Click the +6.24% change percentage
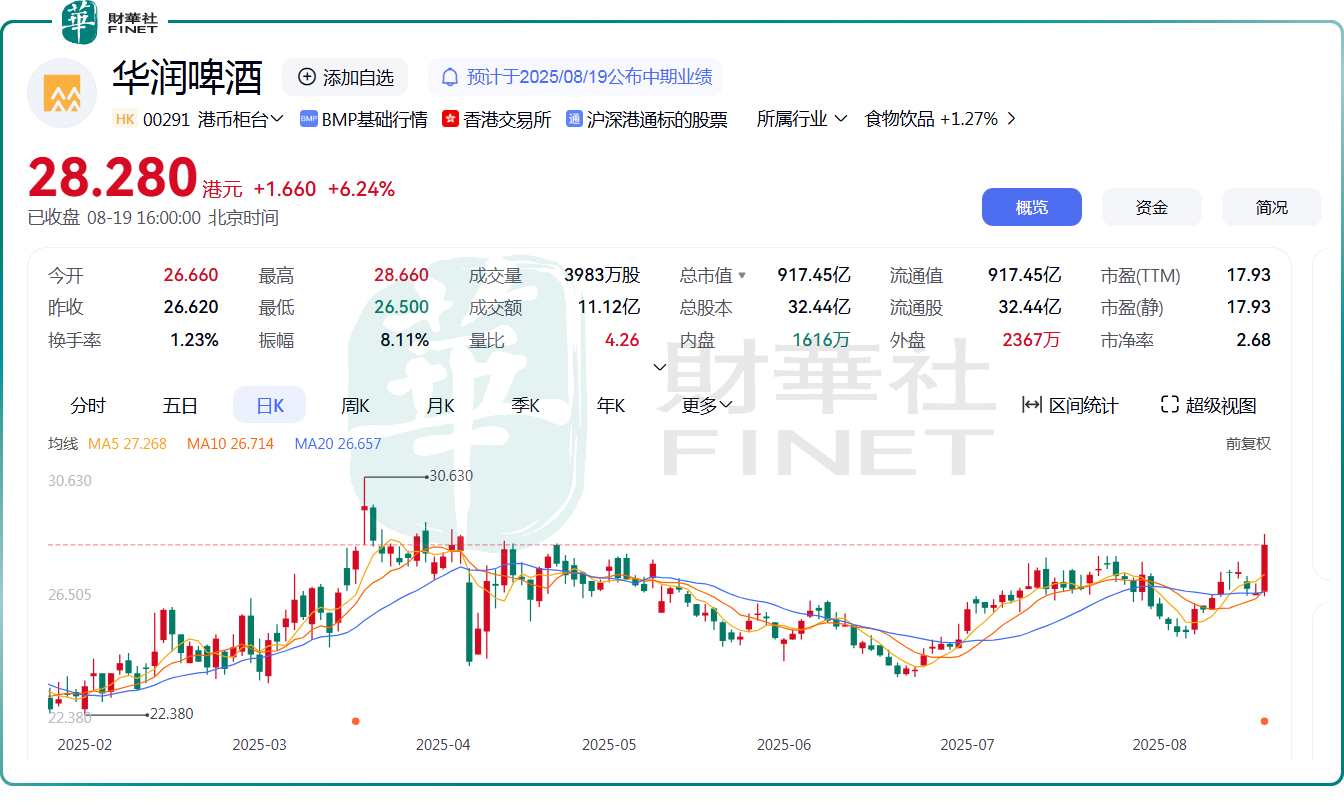Screen dimensions: 1344x806 click(x=361, y=189)
